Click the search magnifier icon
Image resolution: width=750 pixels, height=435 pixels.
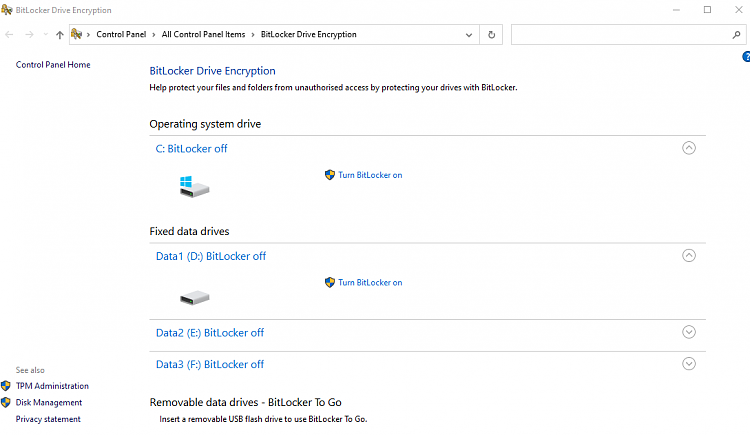click(x=737, y=34)
